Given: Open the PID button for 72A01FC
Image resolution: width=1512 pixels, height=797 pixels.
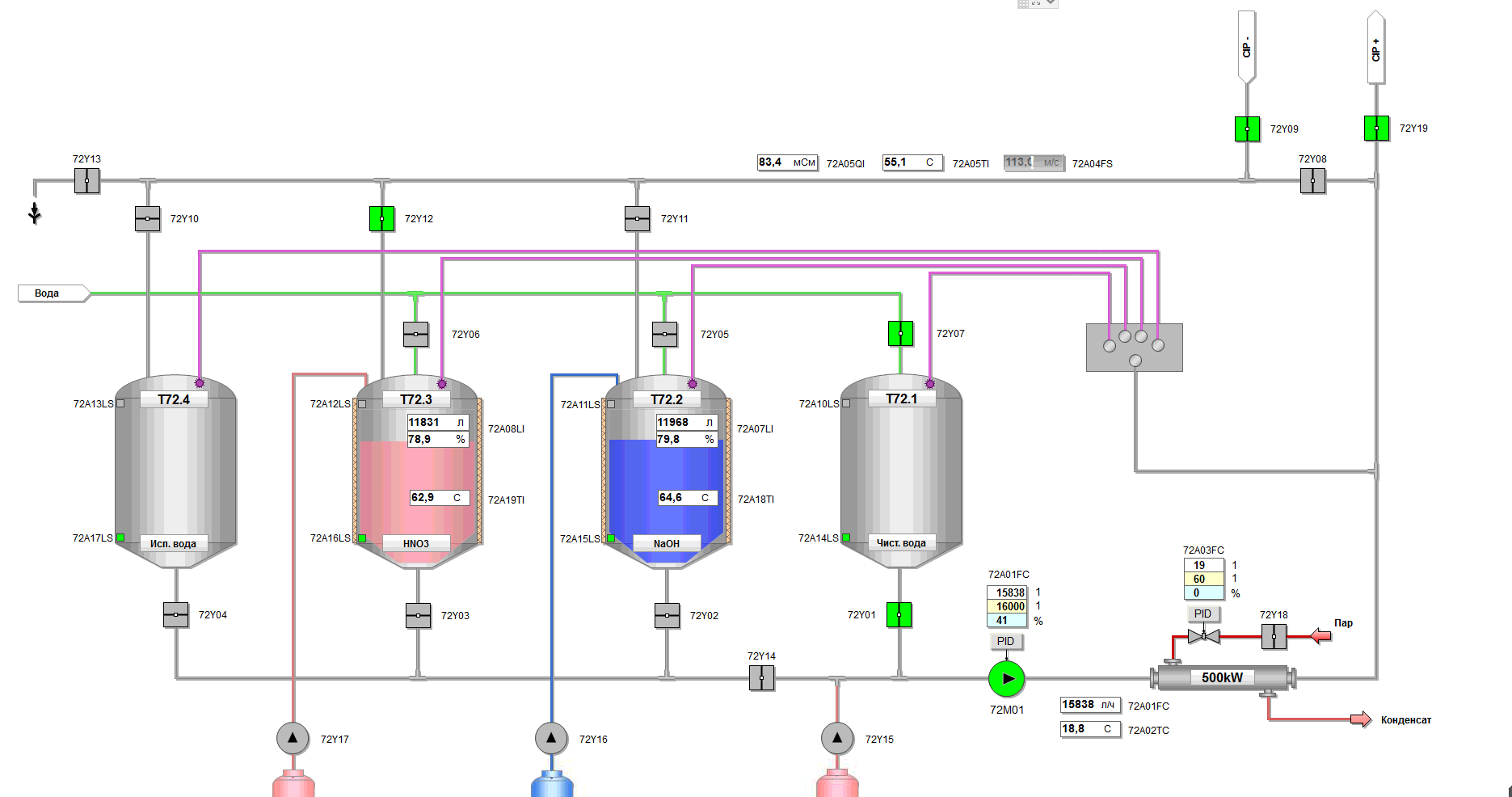Looking at the screenshot, I should click(1005, 641).
